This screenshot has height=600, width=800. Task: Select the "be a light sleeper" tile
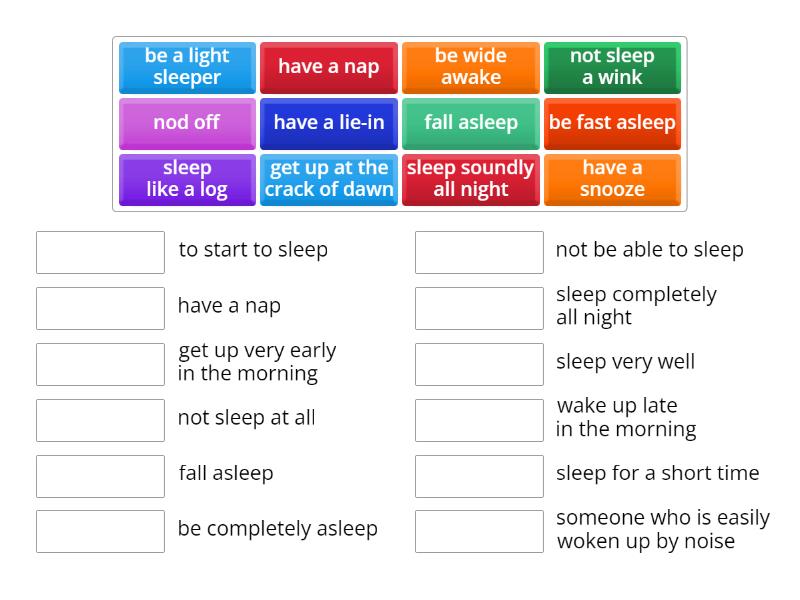click(x=186, y=66)
